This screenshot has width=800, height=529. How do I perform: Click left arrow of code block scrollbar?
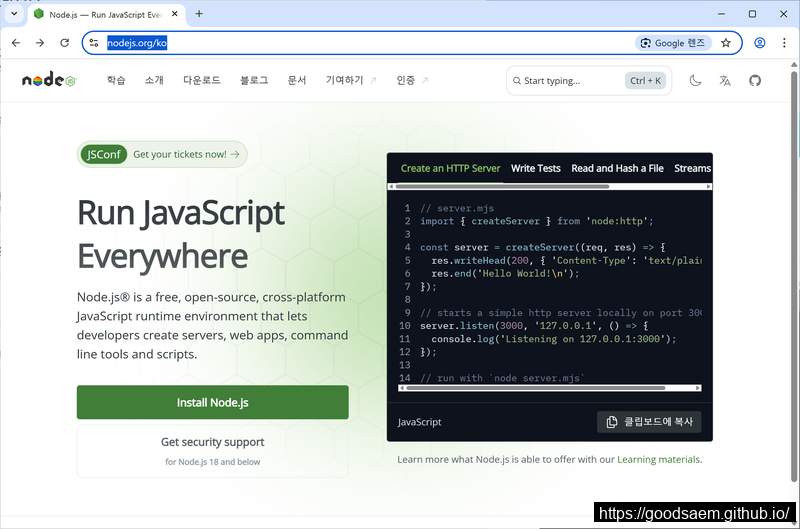(402, 388)
